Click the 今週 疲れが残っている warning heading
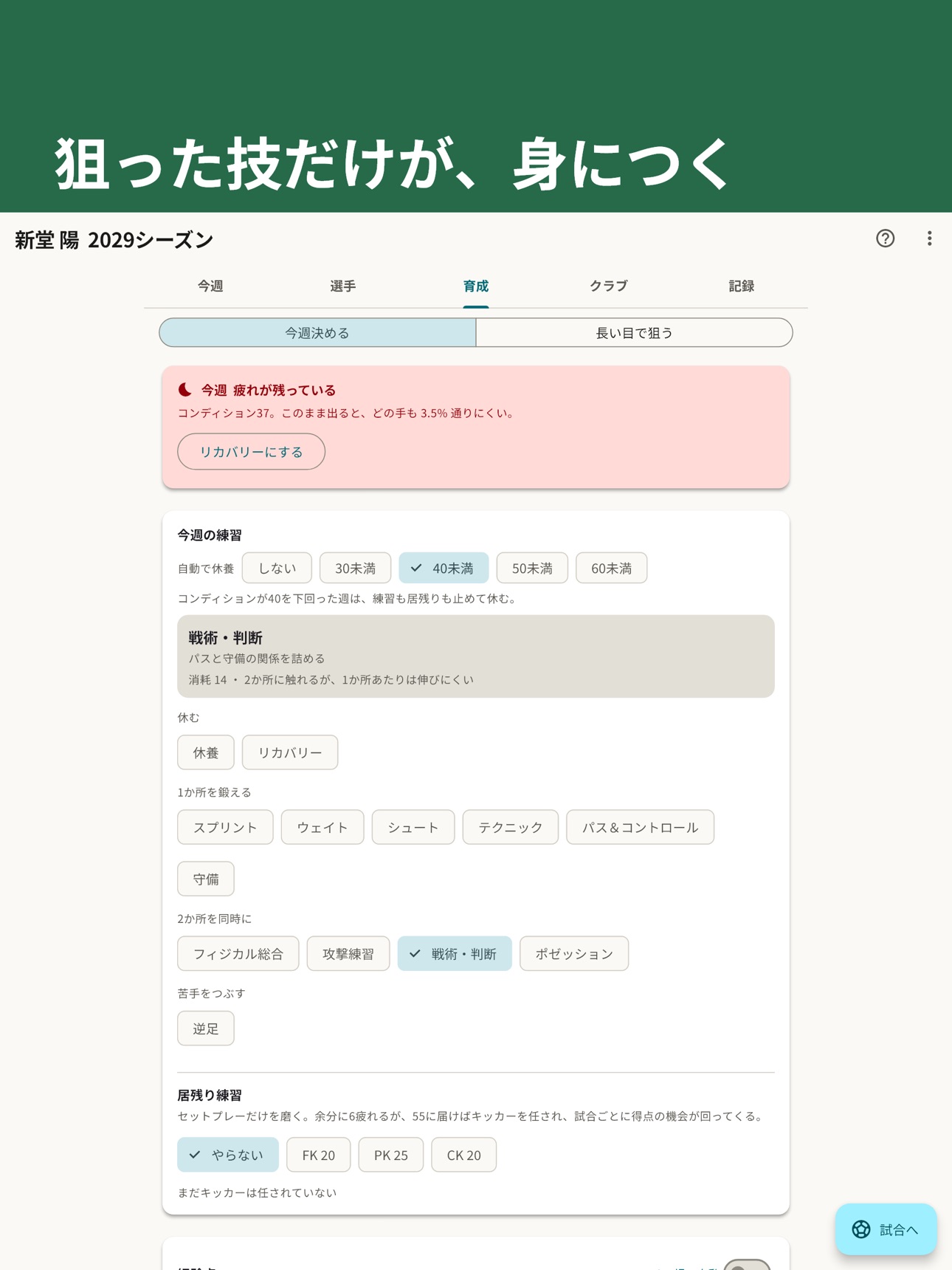The width and height of the screenshot is (952, 1270). click(x=269, y=390)
